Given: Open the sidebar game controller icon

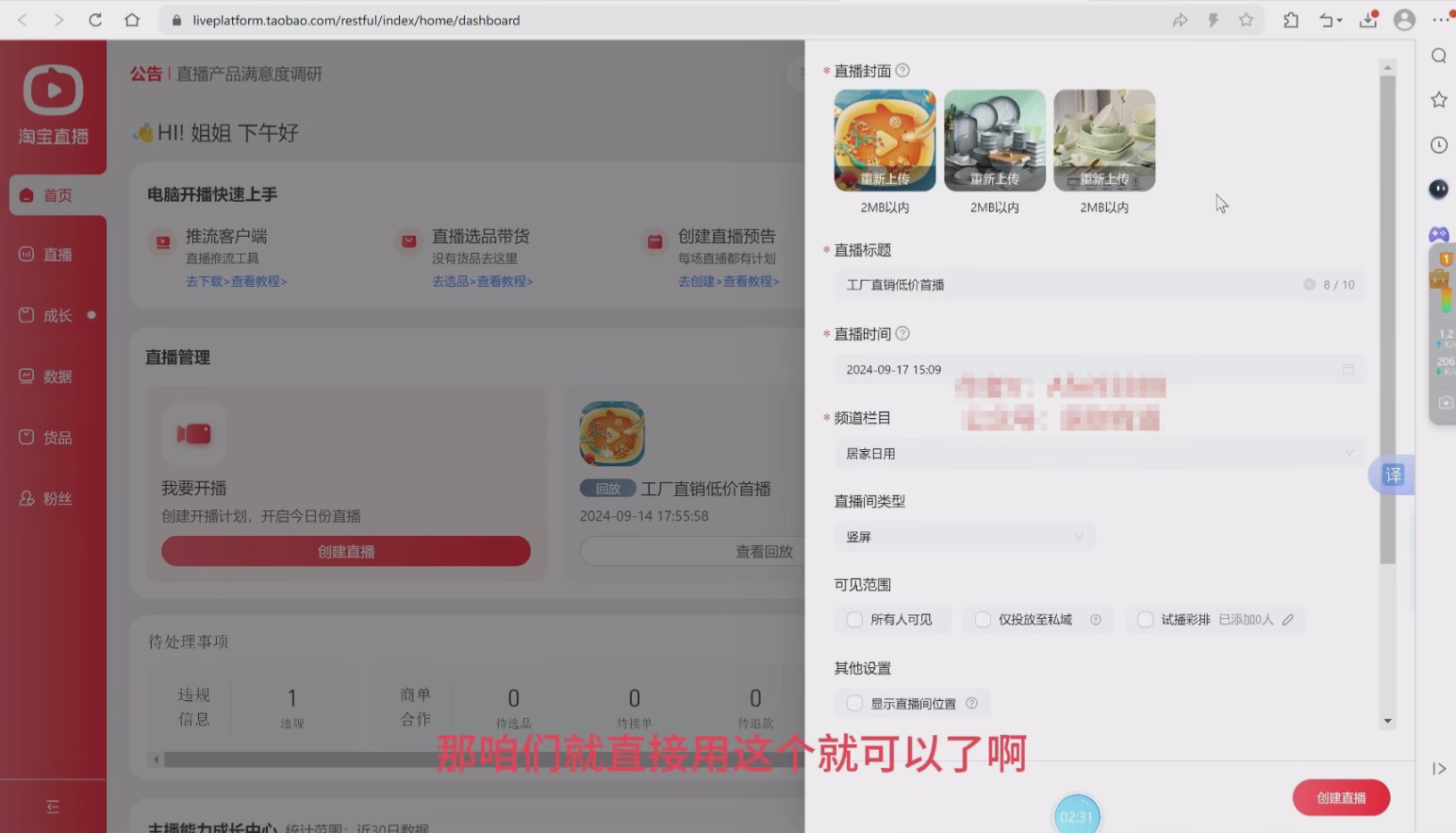Looking at the screenshot, I should (1439, 234).
